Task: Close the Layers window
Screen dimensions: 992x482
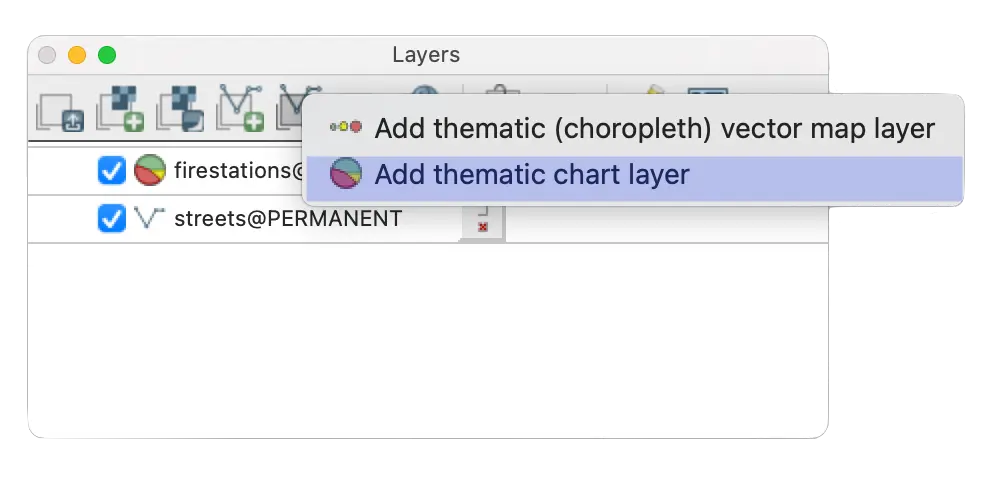Action: 47,55
